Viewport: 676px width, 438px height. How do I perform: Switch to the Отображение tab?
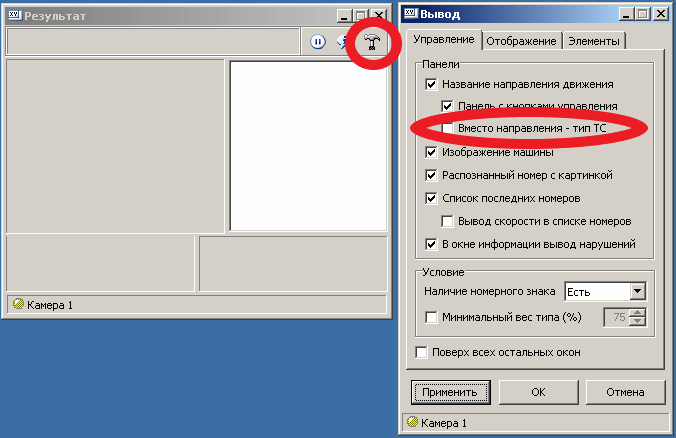[521, 41]
